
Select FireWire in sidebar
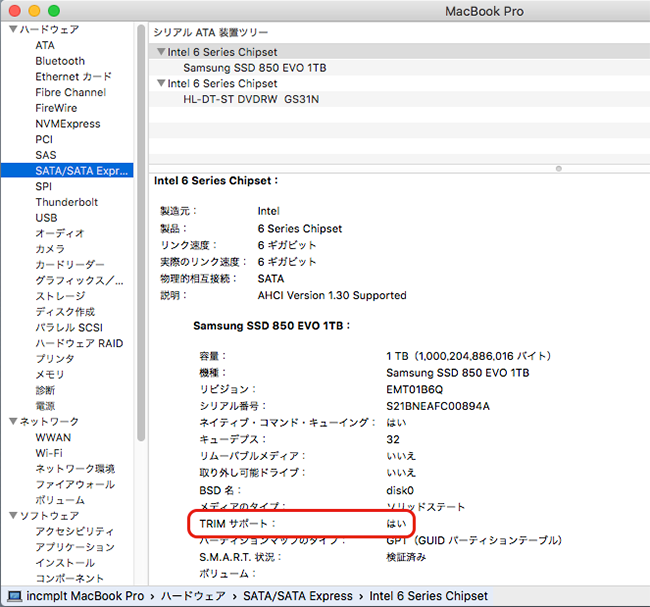pos(56,108)
